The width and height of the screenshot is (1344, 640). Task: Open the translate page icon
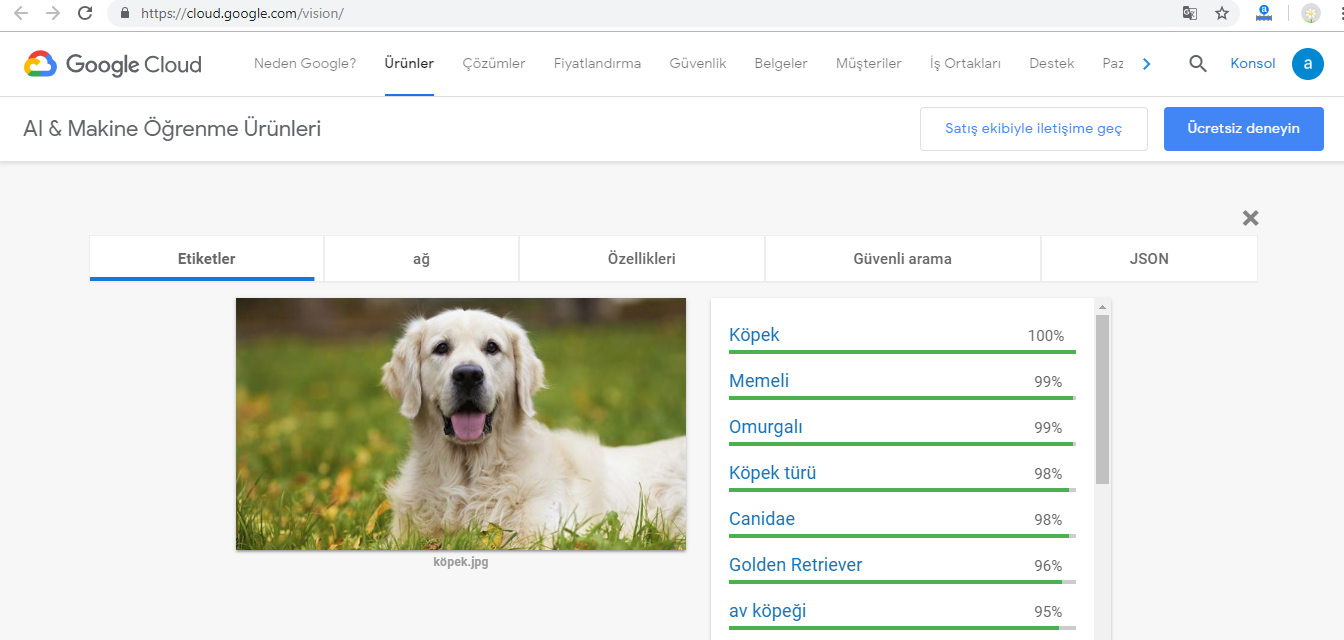(1190, 13)
